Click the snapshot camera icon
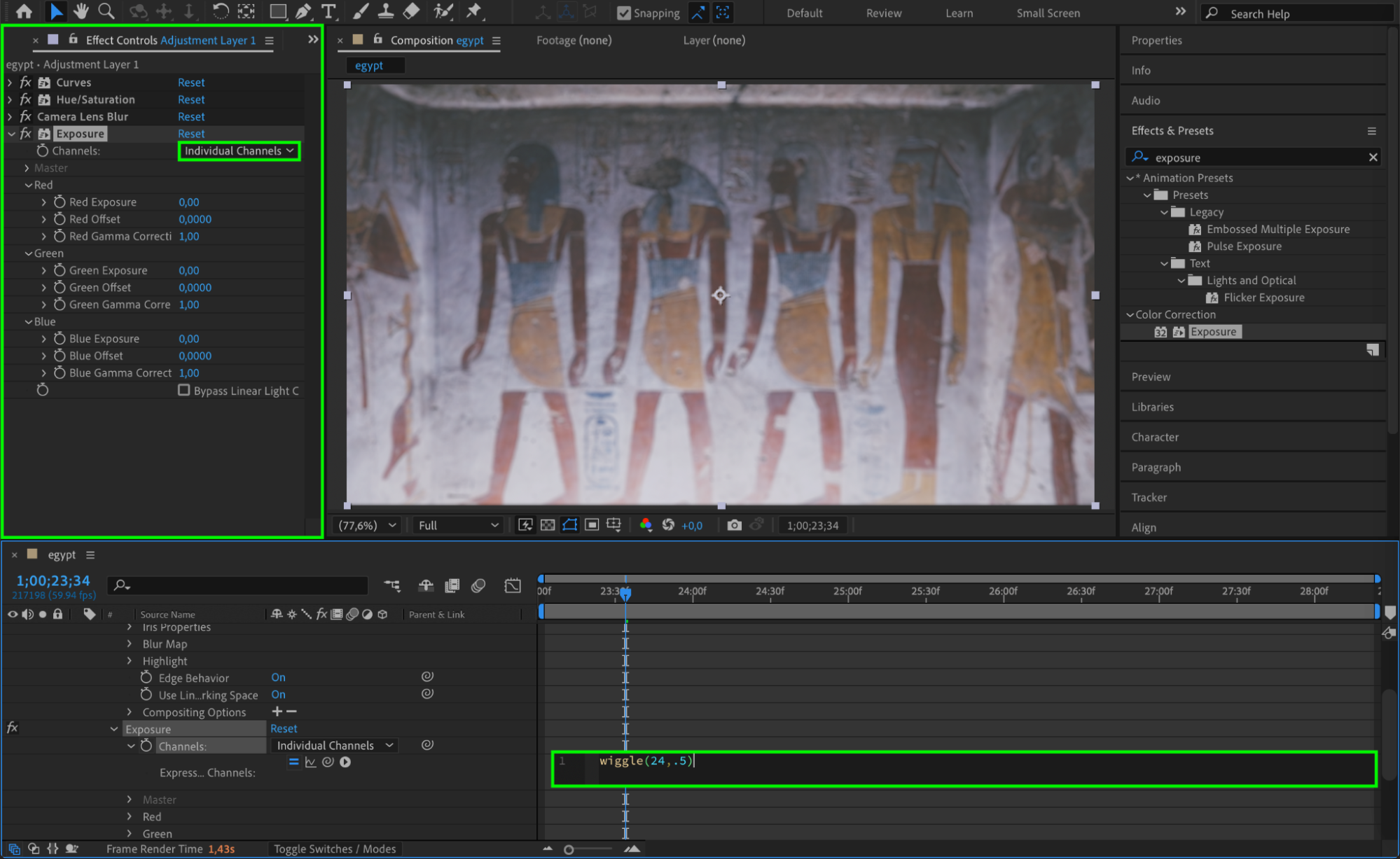Image resolution: width=1400 pixels, height=859 pixels. (734, 525)
